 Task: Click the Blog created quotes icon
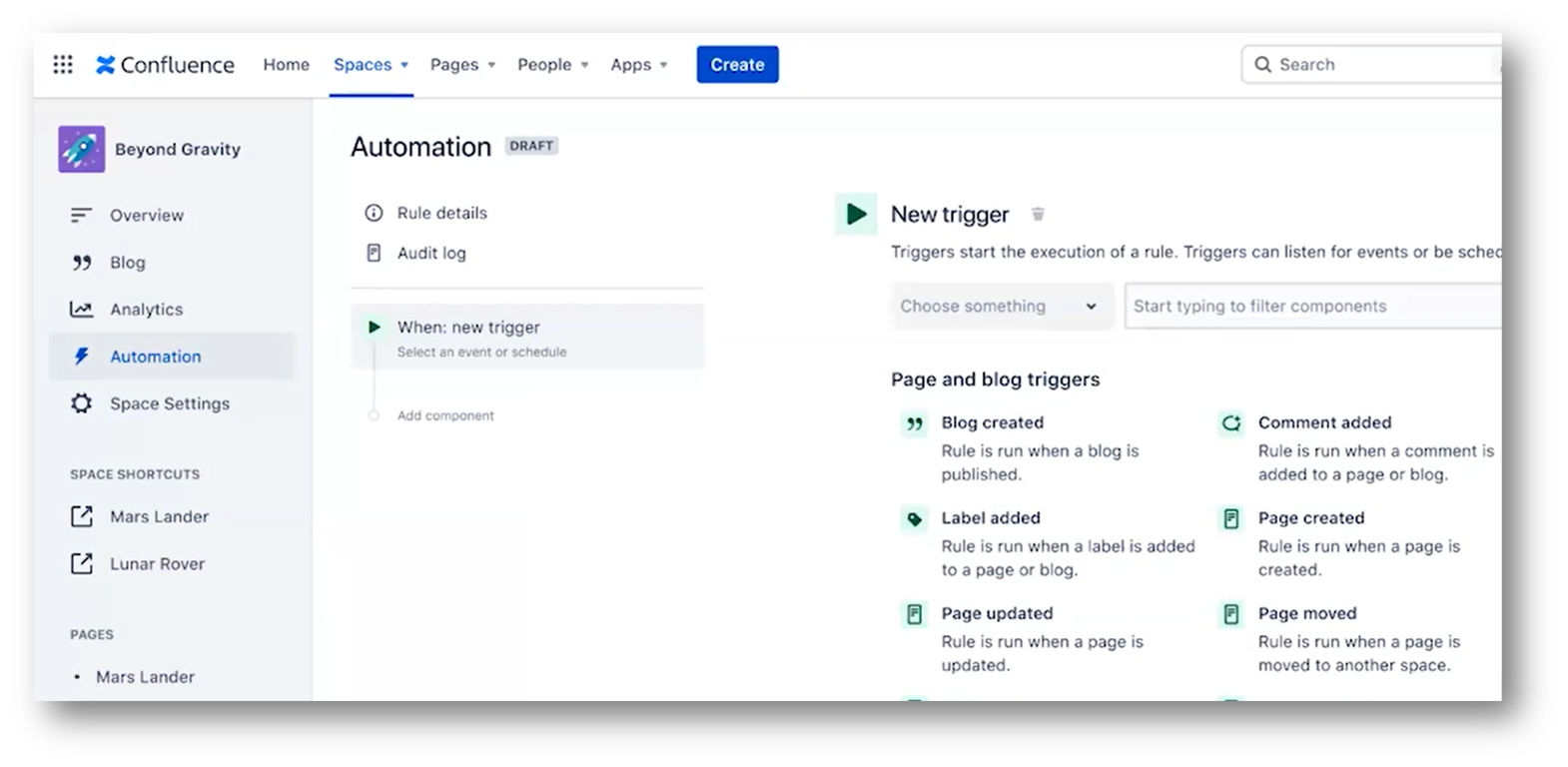coord(914,423)
